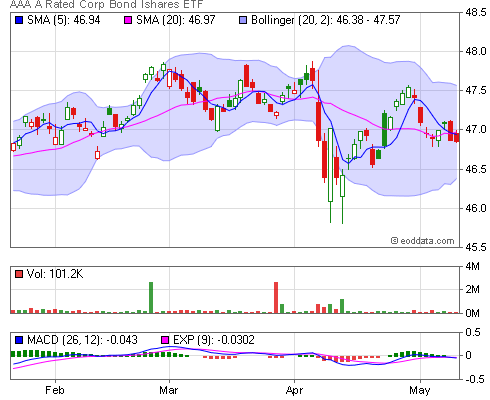Click the blue SMA (5) legend swatch

[x=19, y=20]
